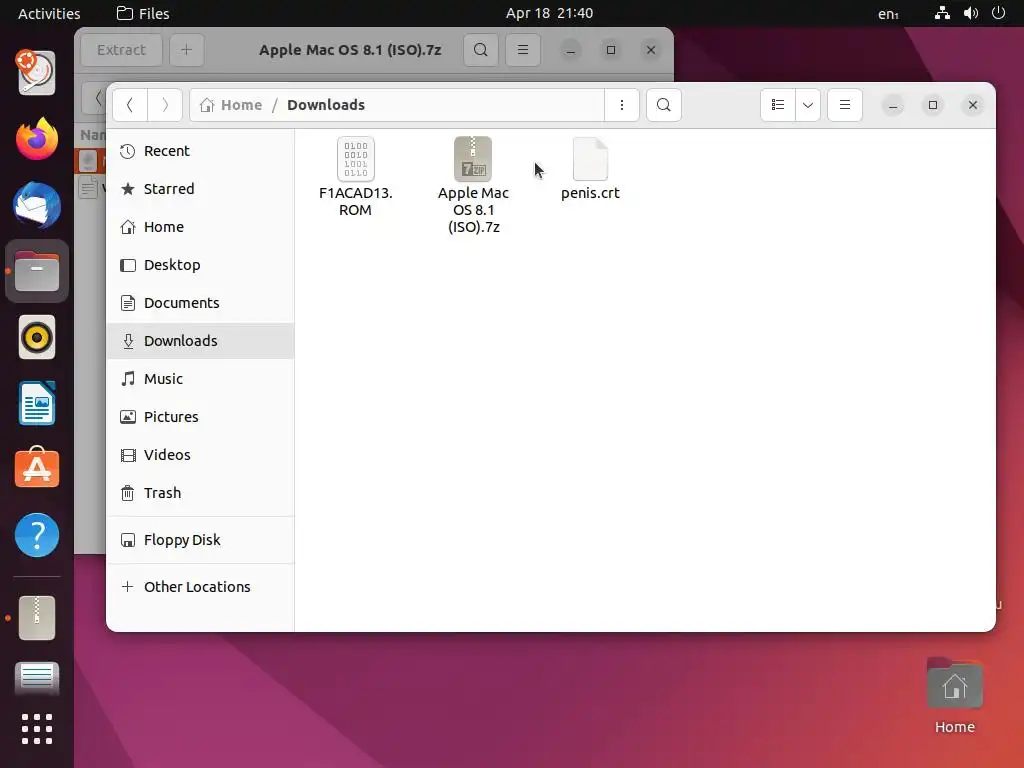This screenshot has height=768, width=1024.
Task: Click the power icon in top bar
Action: [x=999, y=13]
